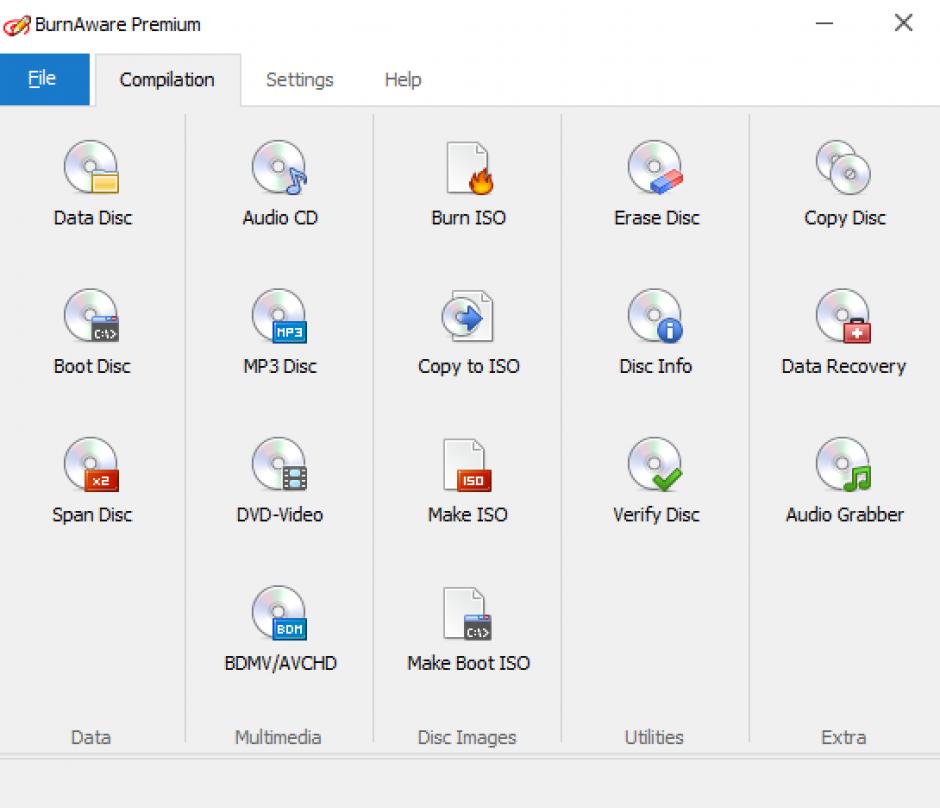This screenshot has width=940, height=808.
Task: Close the BurnAware Premium window
Action: tap(903, 23)
